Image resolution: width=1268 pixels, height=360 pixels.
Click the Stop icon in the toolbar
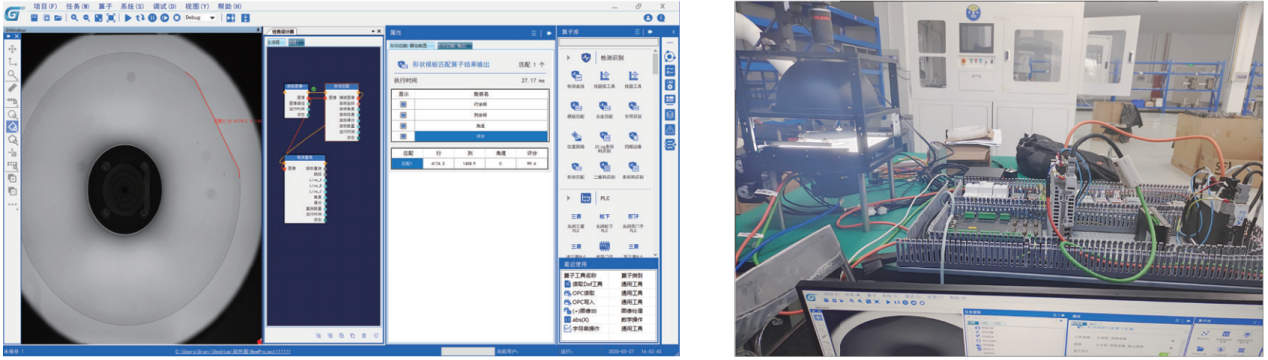pyautogui.click(x=176, y=18)
